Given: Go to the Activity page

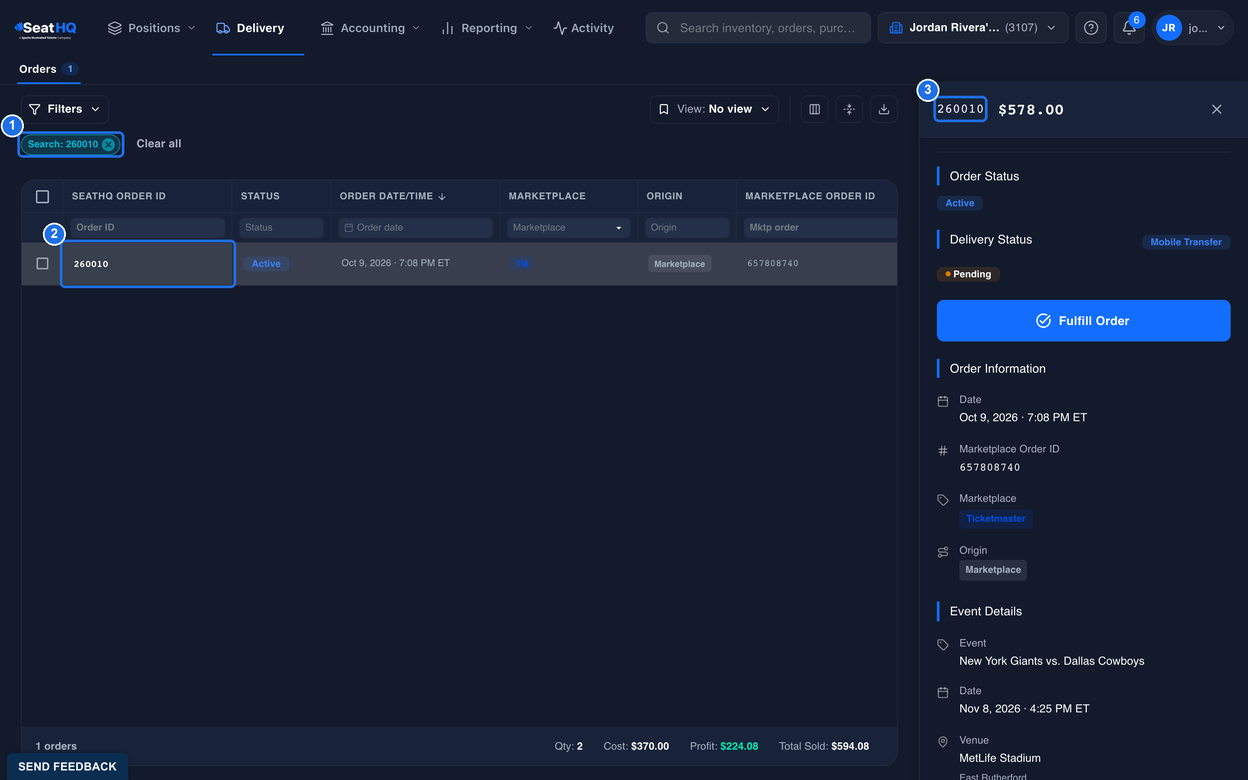Looking at the screenshot, I should (x=584, y=28).
